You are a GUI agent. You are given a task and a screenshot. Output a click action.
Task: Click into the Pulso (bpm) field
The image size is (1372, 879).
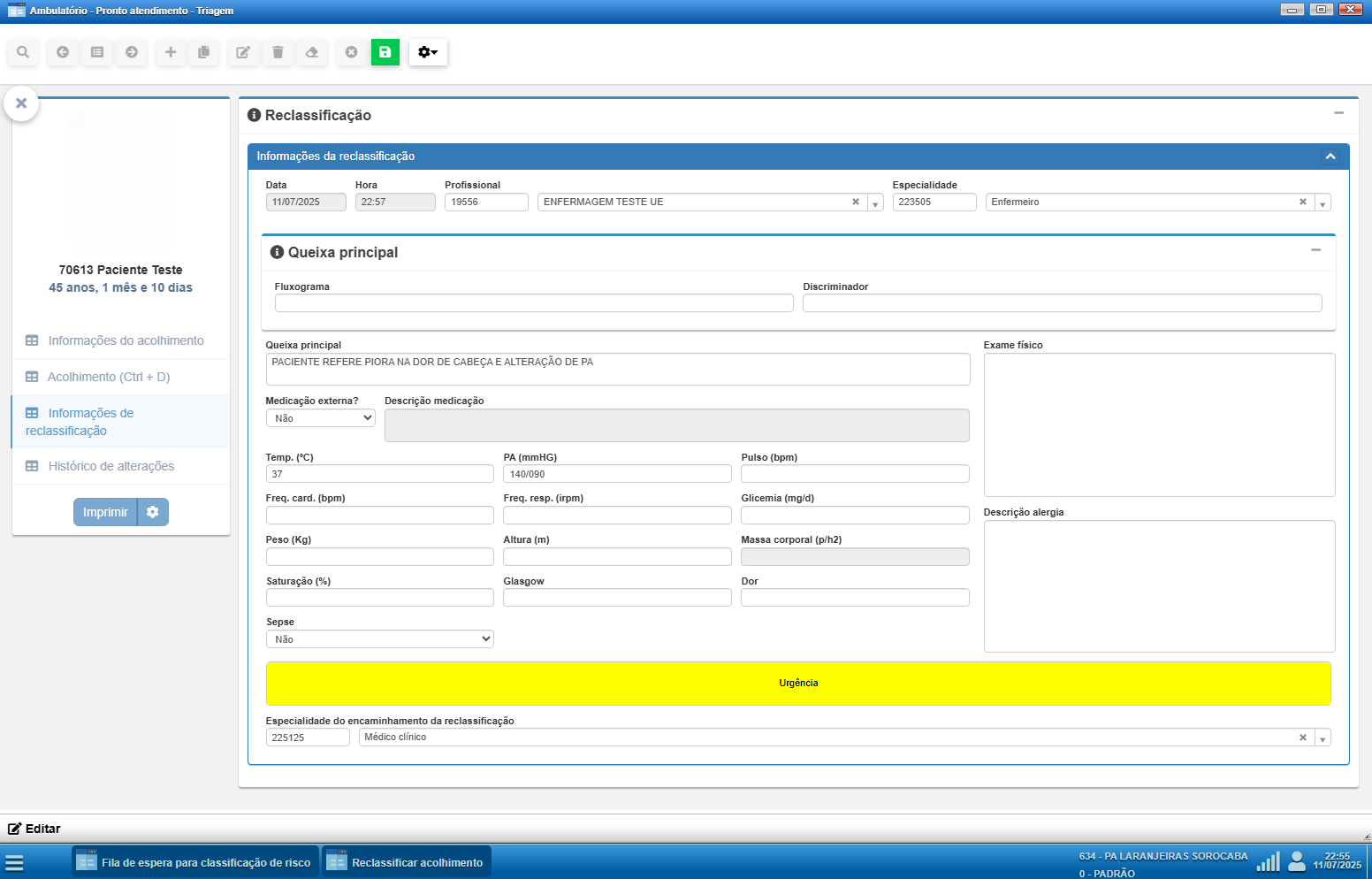point(854,474)
